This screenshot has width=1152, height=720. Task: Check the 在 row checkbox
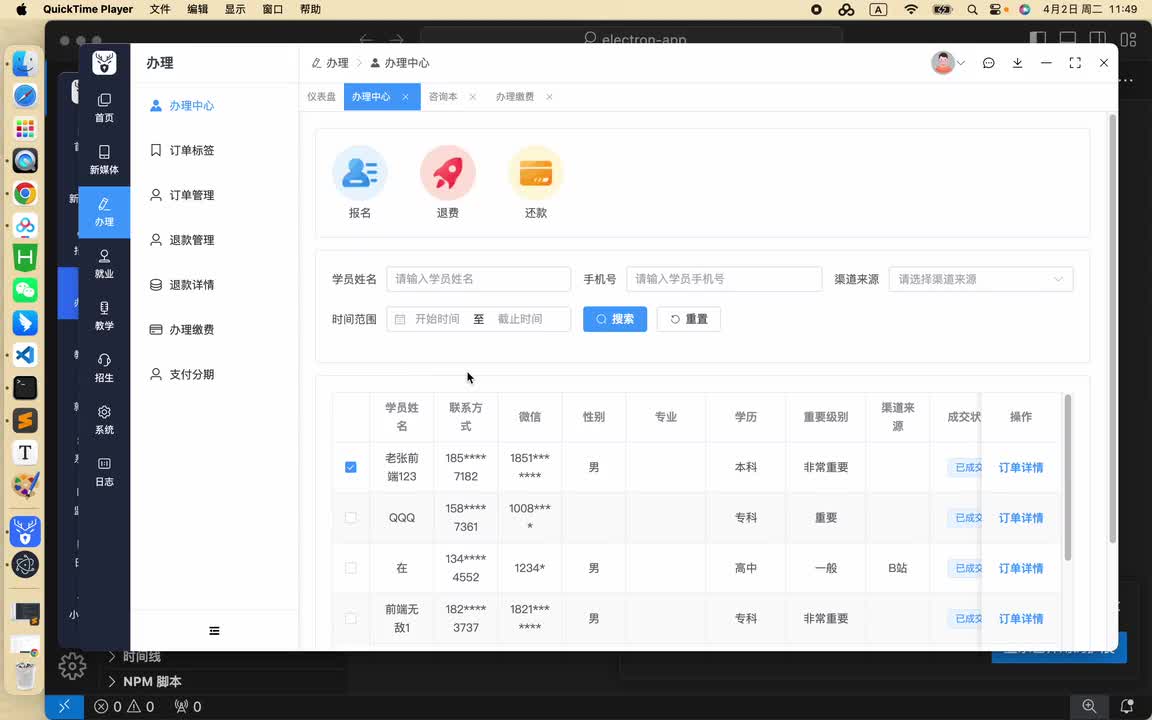(x=350, y=568)
